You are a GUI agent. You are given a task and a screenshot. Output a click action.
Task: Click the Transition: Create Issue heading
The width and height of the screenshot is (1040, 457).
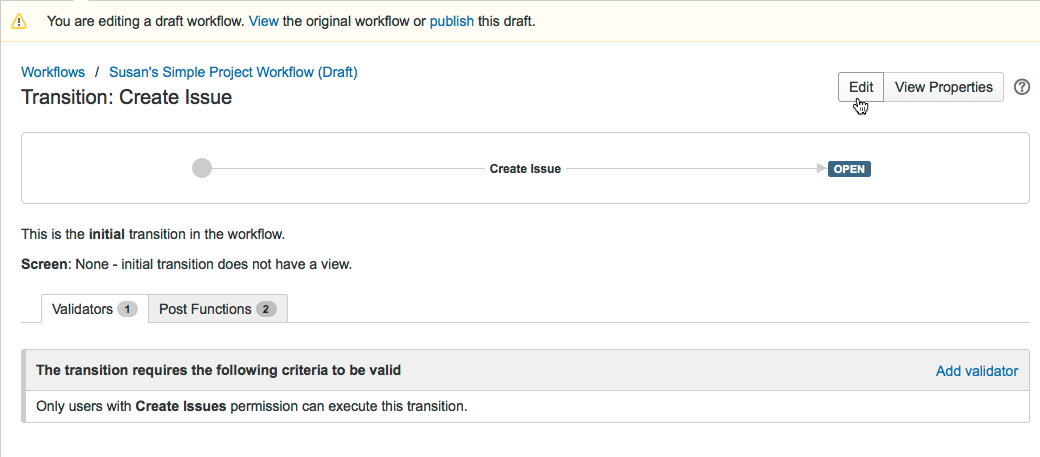127,97
